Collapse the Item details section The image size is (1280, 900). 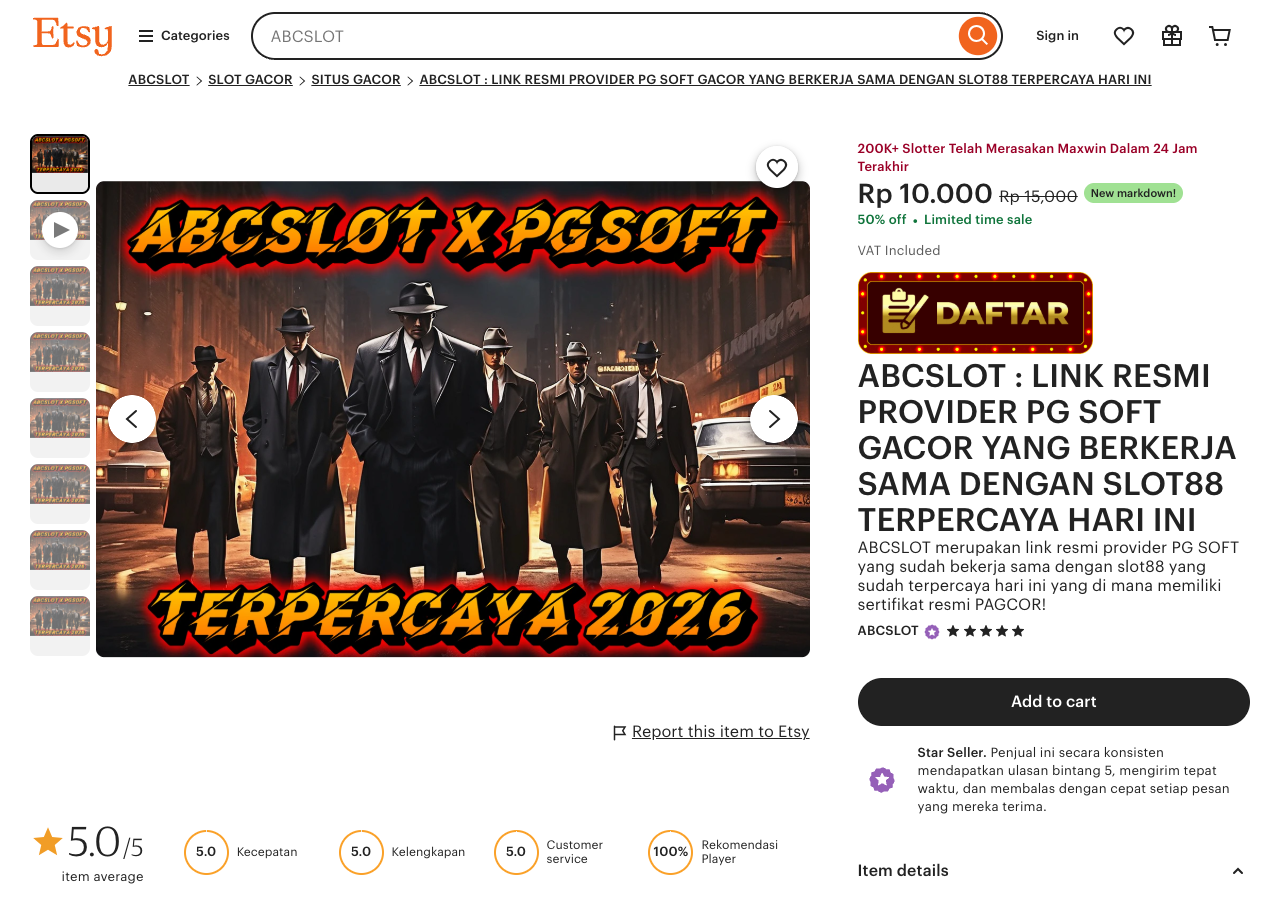point(1237,871)
